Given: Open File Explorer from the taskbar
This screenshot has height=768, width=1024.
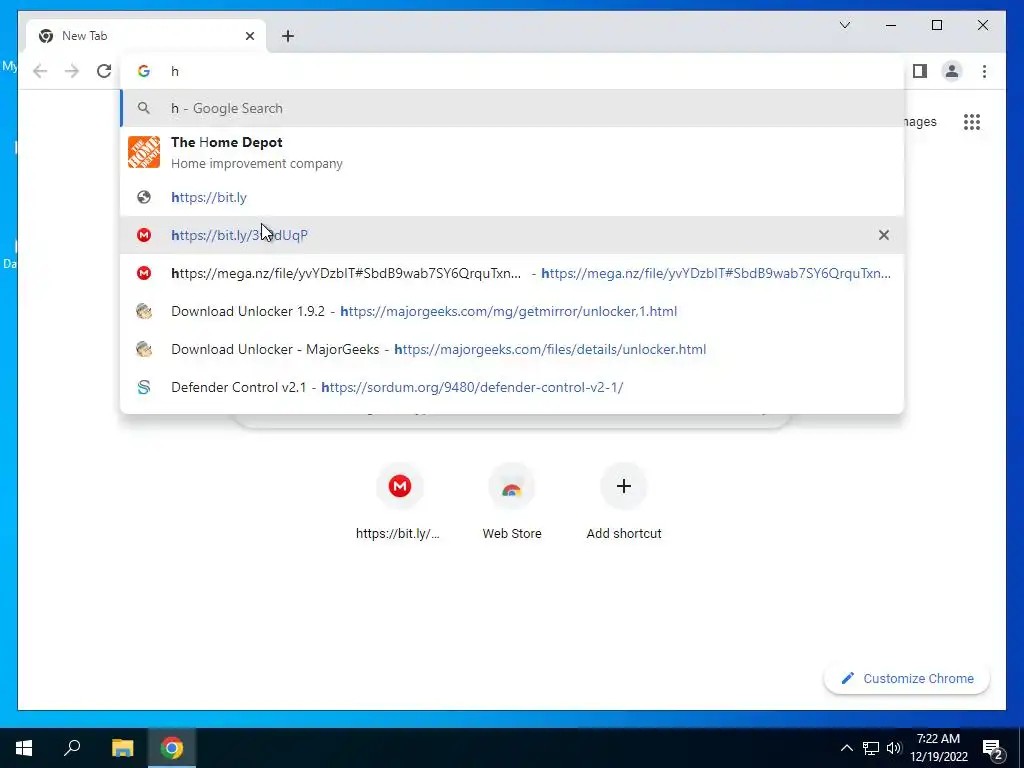Looking at the screenshot, I should coord(122,748).
